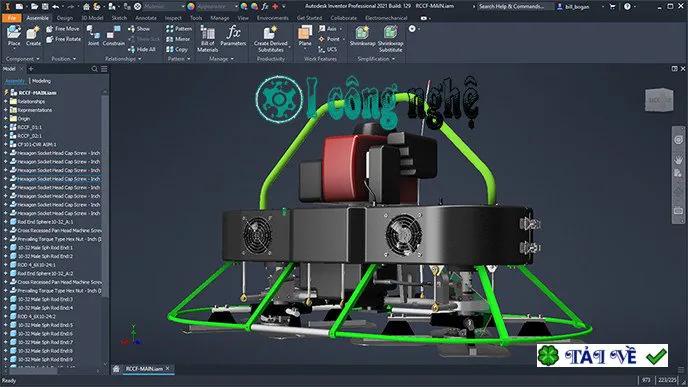Click the shopping cart icon
This screenshot has width=688, height=387.
coord(613,7)
